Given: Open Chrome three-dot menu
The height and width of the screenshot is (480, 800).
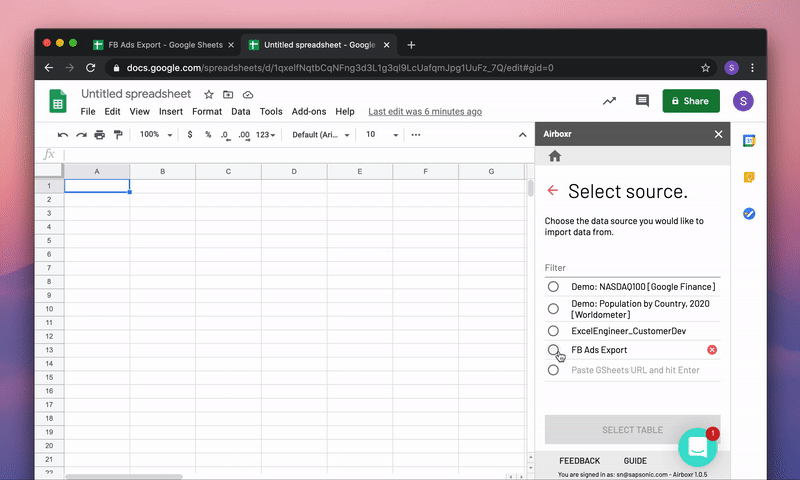Looking at the screenshot, I should tap(752, 68).
